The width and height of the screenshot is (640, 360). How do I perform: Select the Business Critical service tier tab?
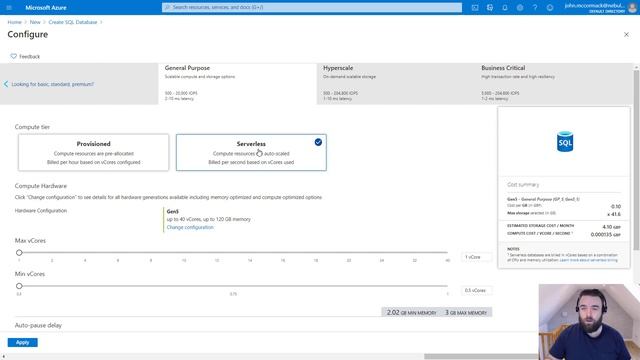click(x=554, y=84)
